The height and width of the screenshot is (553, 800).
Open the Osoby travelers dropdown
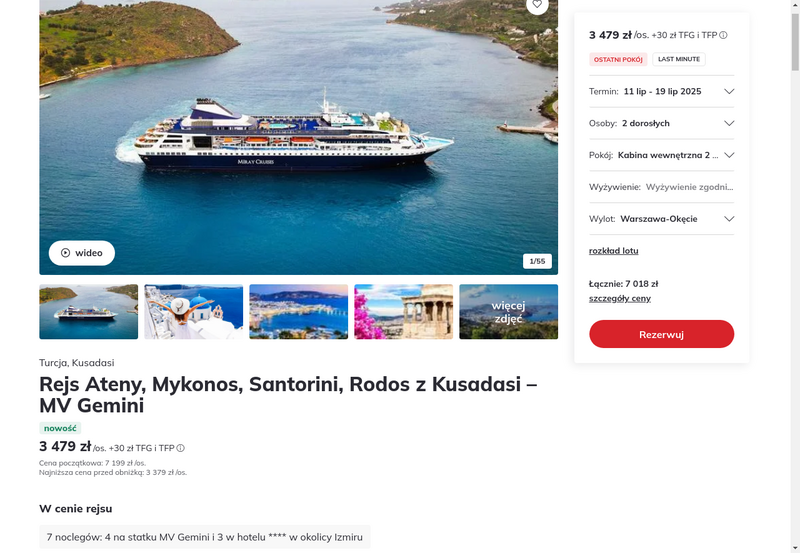pyautogui.click(x=661, y=123)
